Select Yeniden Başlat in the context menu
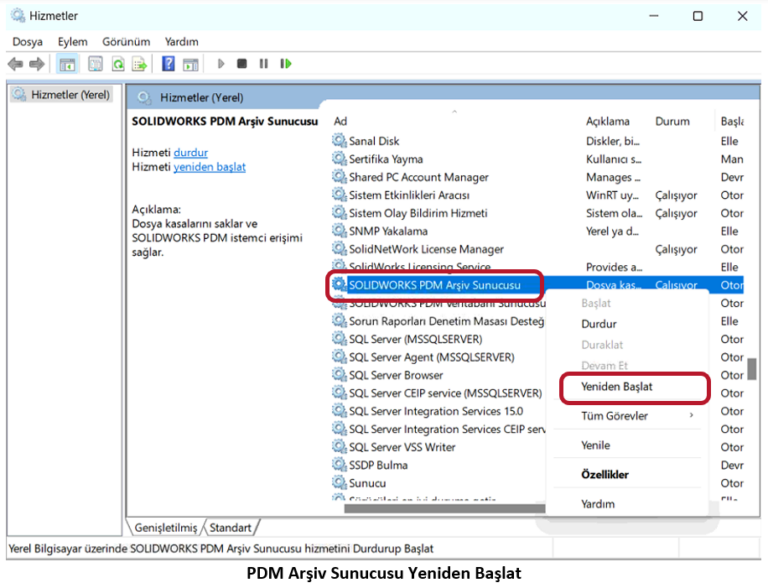Screen dimensions: 768x588 617,386
